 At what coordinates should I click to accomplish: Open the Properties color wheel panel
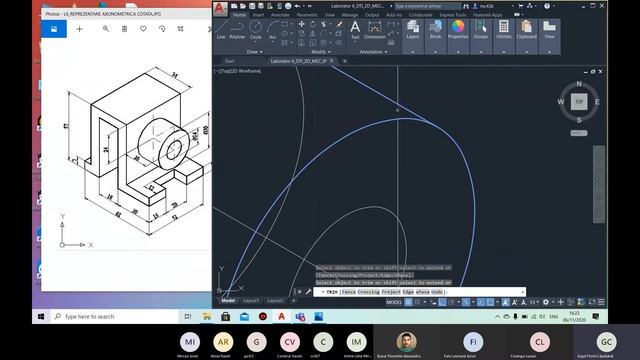pos(458,29)
